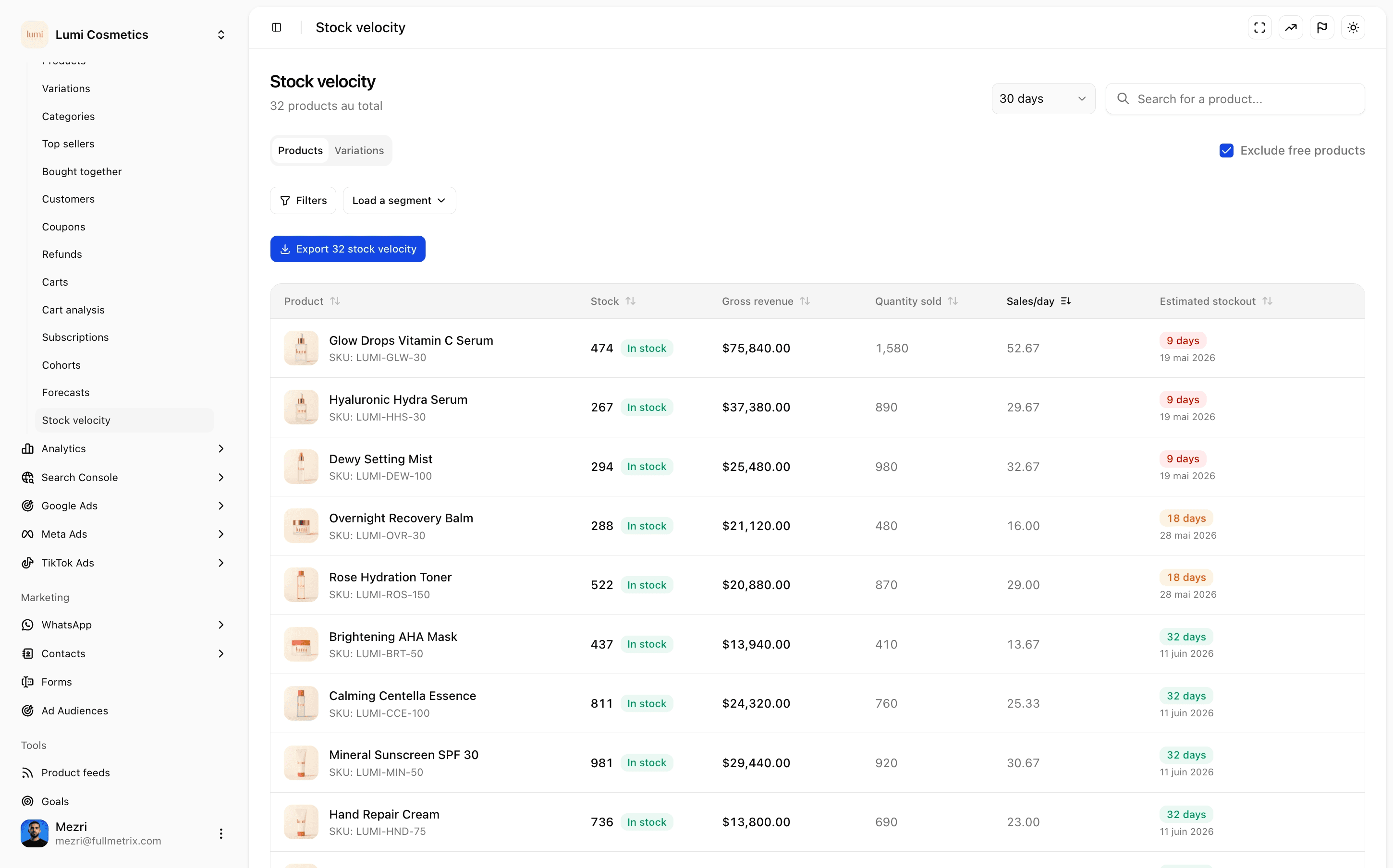The image size is (1393, 868).
Task: Expand the Contacts chevron
Action: (221, 654)
